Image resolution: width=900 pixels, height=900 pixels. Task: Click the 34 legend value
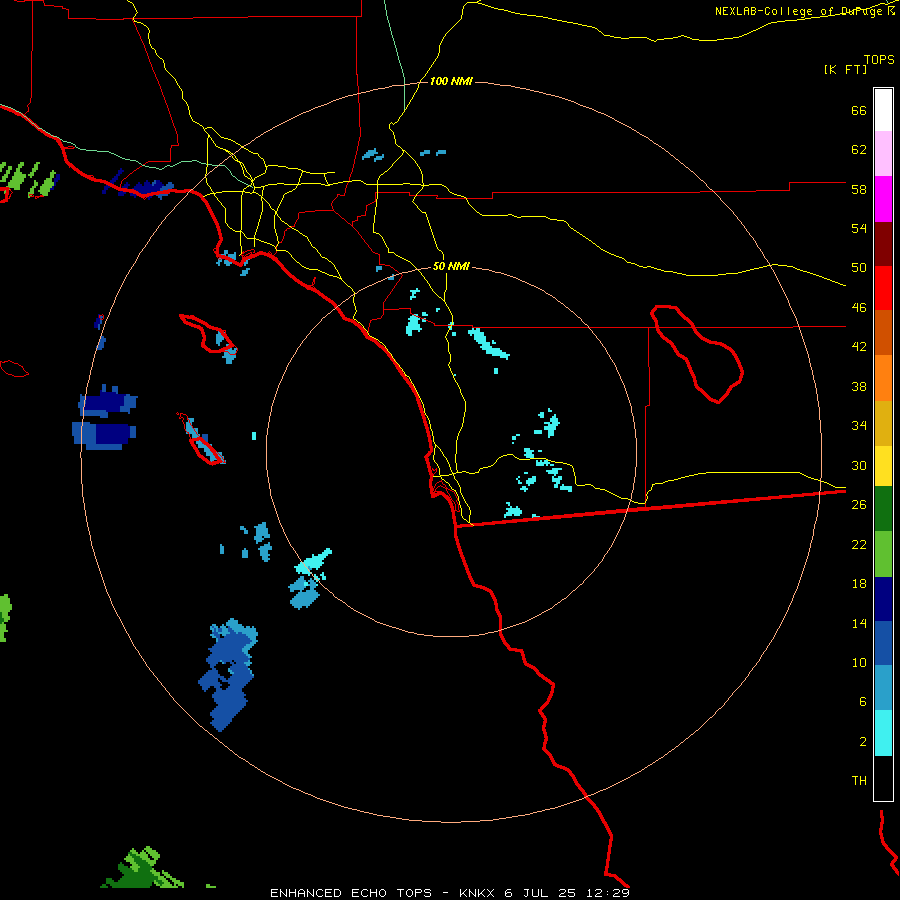coord(859,425)
